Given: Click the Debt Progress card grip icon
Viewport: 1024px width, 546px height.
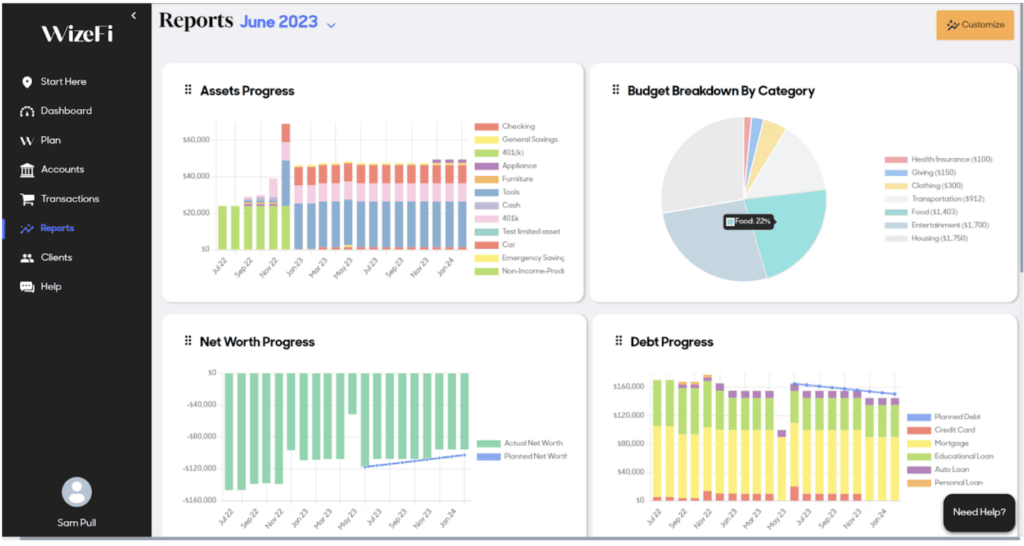Looking at the screenshot, I should [616, 342].
